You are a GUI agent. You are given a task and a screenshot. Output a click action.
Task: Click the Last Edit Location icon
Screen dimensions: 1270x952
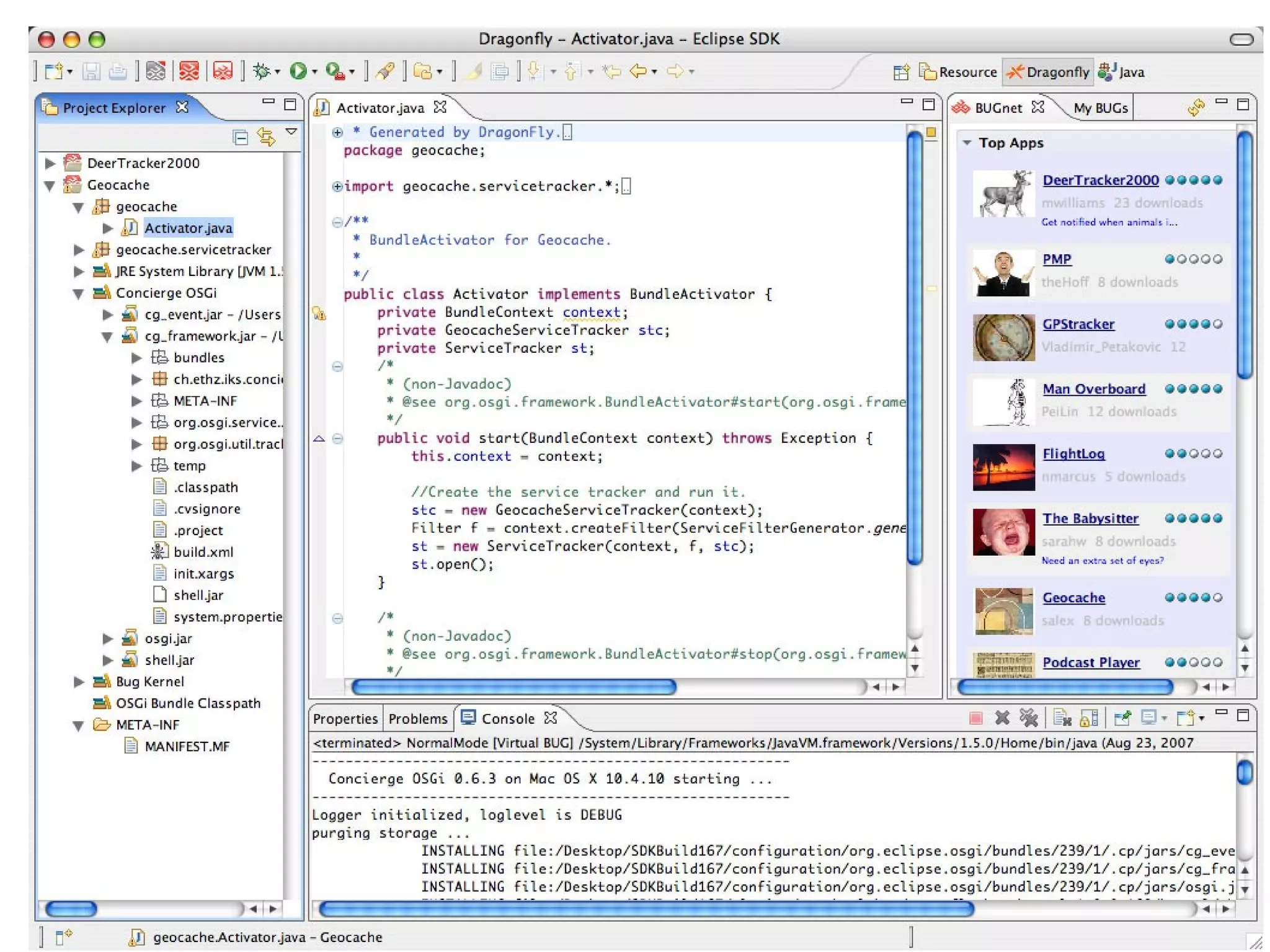coord(612,72)
